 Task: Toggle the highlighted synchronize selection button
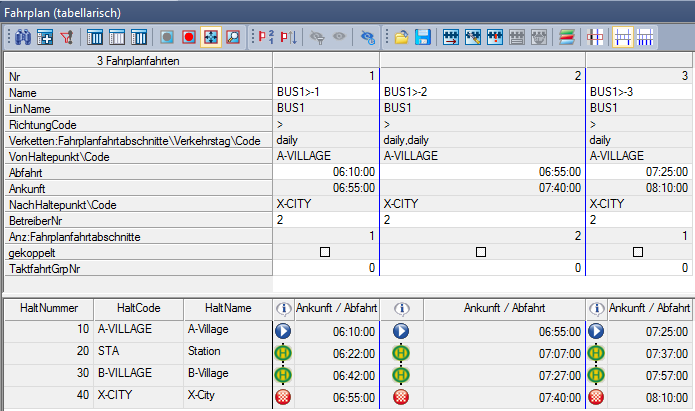pos(211,38)
